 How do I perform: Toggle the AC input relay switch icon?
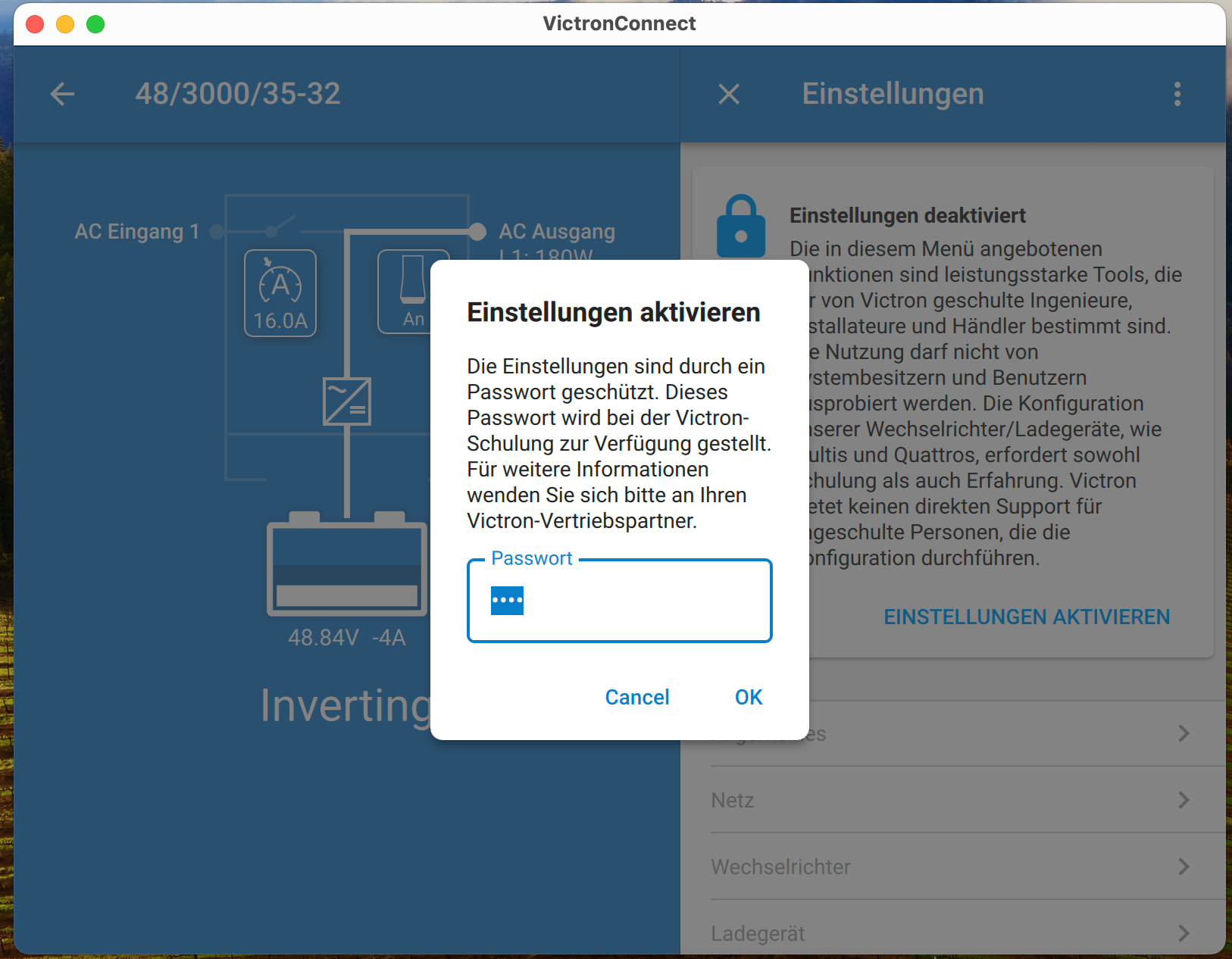(280, 226)
